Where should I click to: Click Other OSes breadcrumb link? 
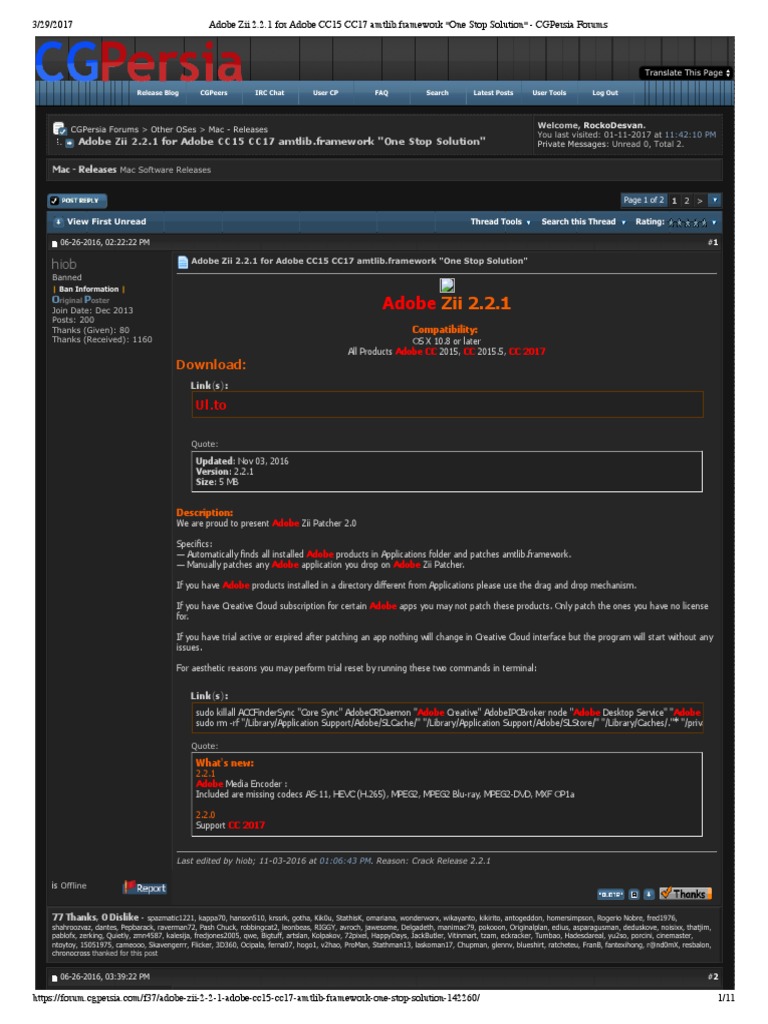(173, 129)
